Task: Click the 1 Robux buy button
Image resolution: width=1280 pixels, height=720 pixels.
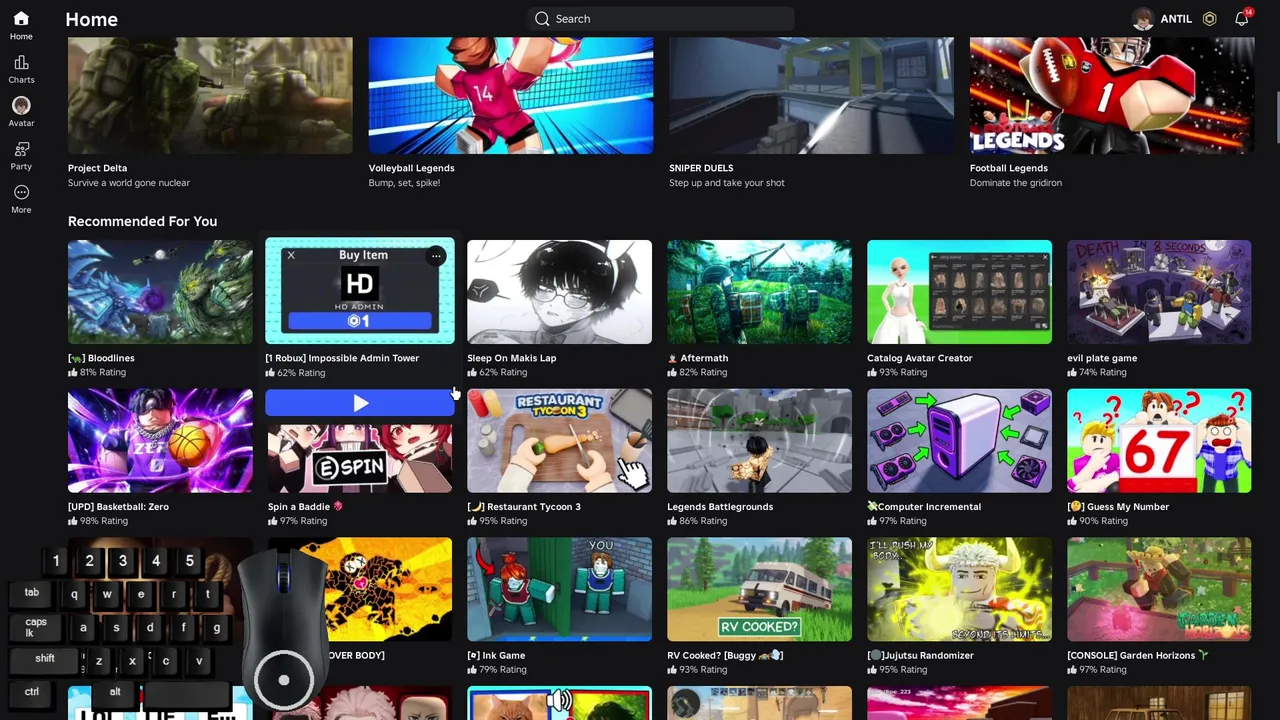Action: [359, 321]
